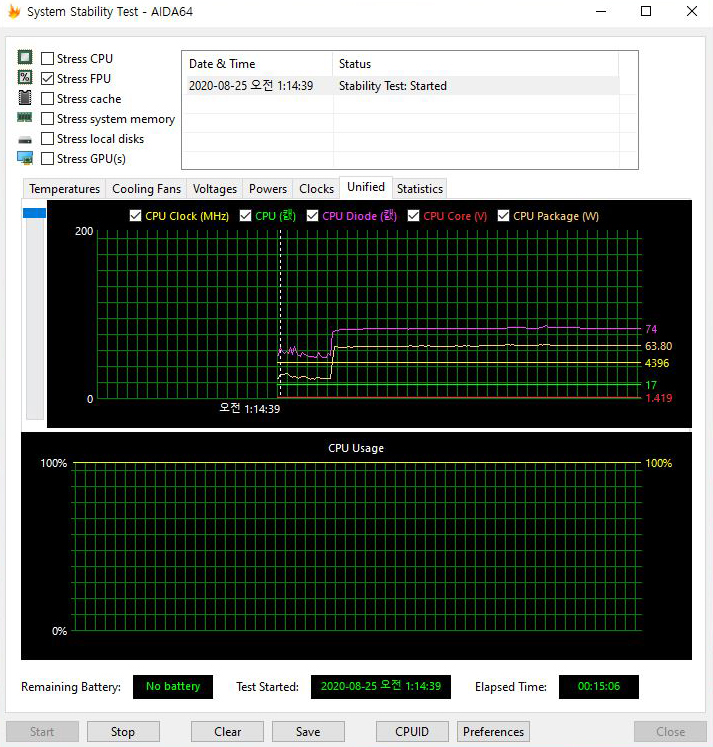Switch to the Cooling Fans tab
Image resolution: width=713 pixels, height=747 pixels.
[146, 189]
